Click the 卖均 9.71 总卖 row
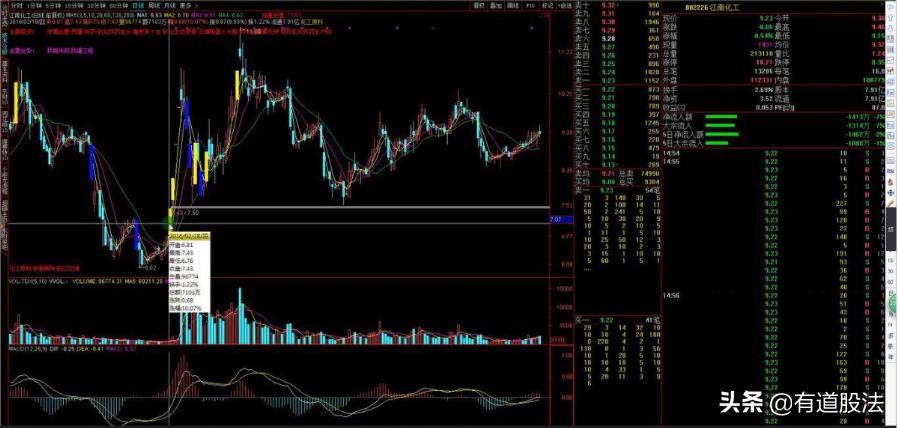 click(x=616, y=173)
